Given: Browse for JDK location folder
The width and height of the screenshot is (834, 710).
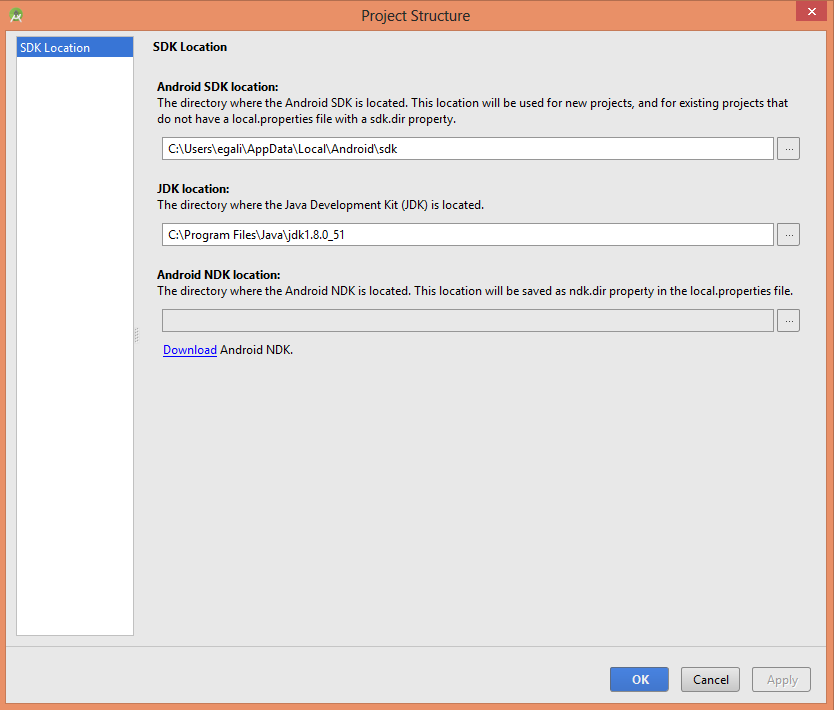Looking at the screenshot, I should tap(788, 235).
